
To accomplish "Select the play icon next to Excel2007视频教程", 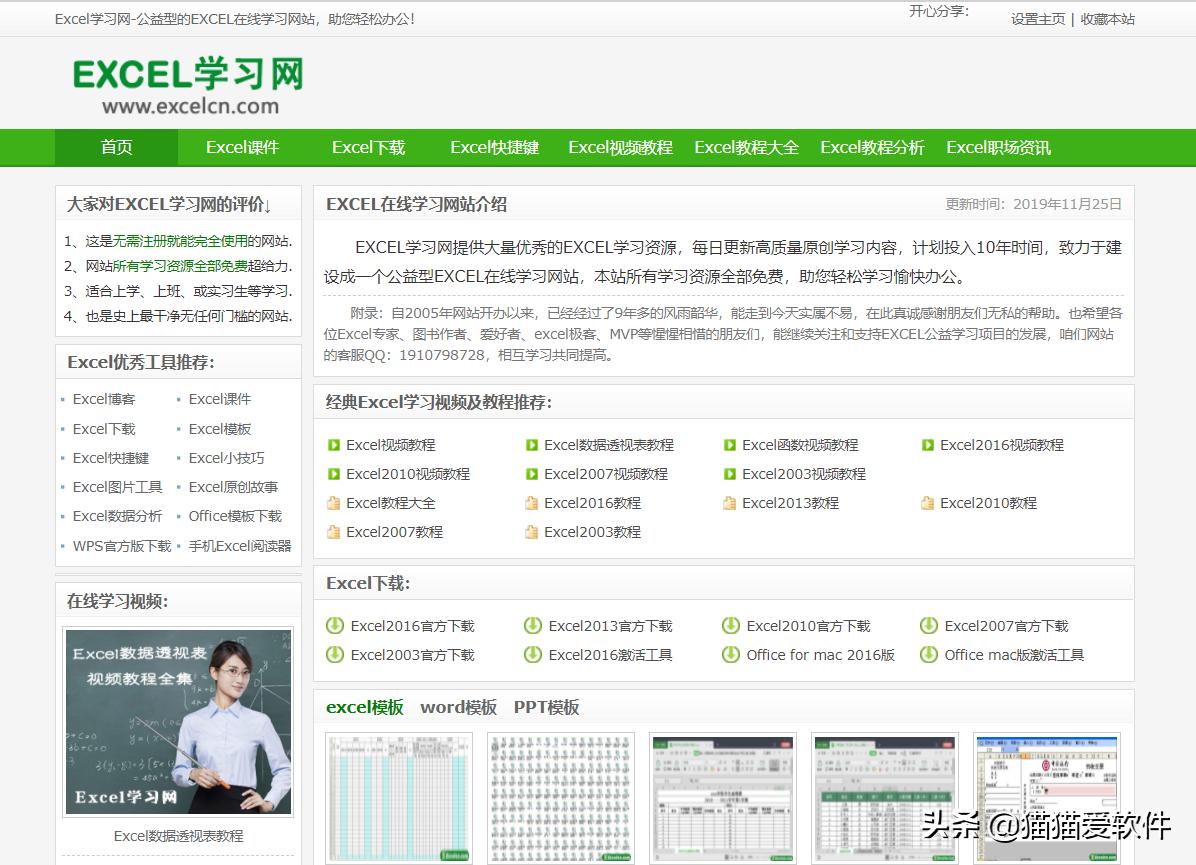I will point(532,474).
